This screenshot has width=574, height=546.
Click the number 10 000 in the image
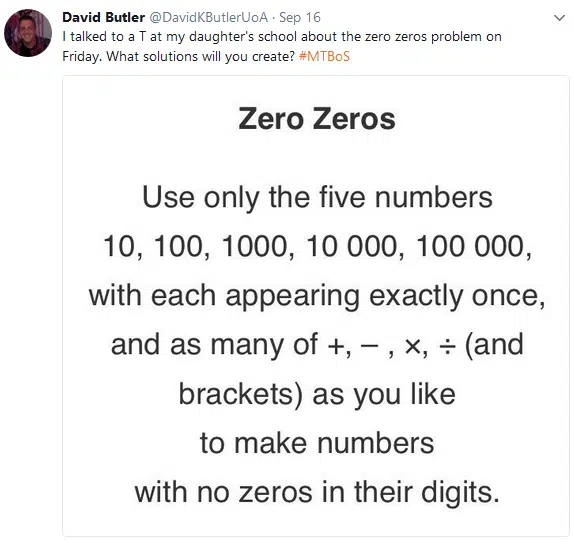(x=351, y=246)
